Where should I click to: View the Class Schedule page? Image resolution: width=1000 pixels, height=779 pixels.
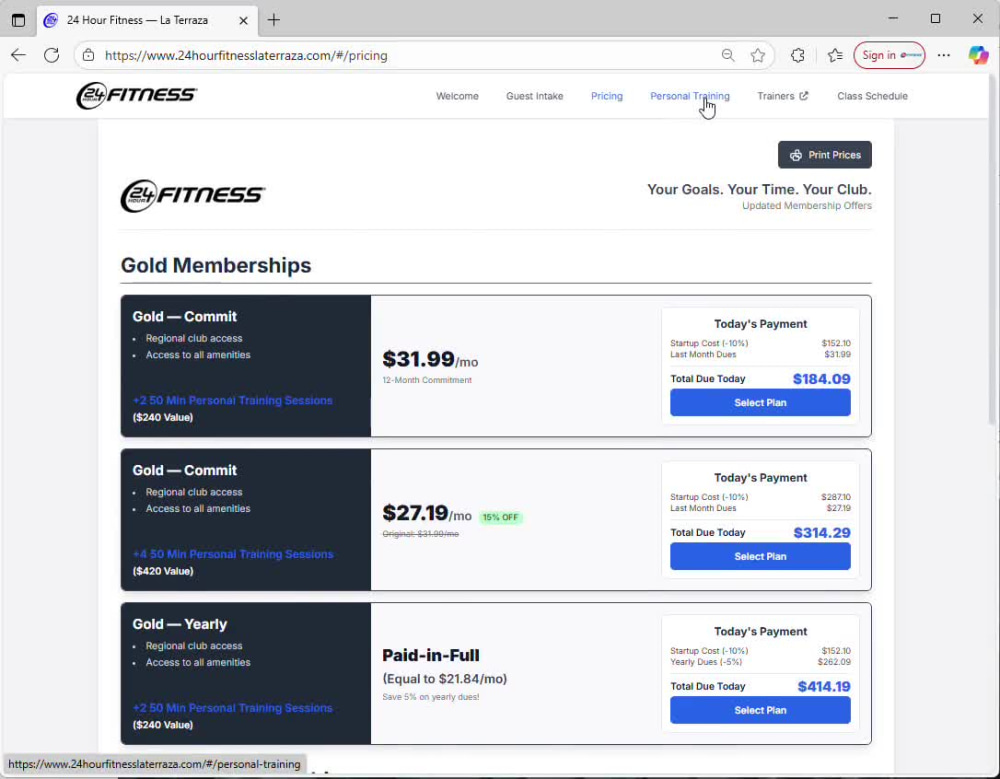[x=872, y=96]
